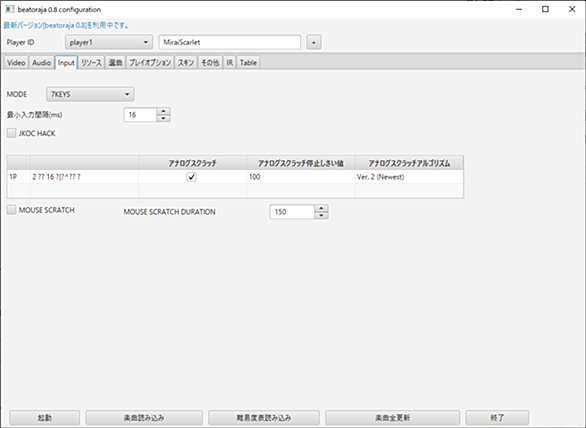Click the latest version notice link text
Viewport: 586px width, 428px height.
click(66, 25)
